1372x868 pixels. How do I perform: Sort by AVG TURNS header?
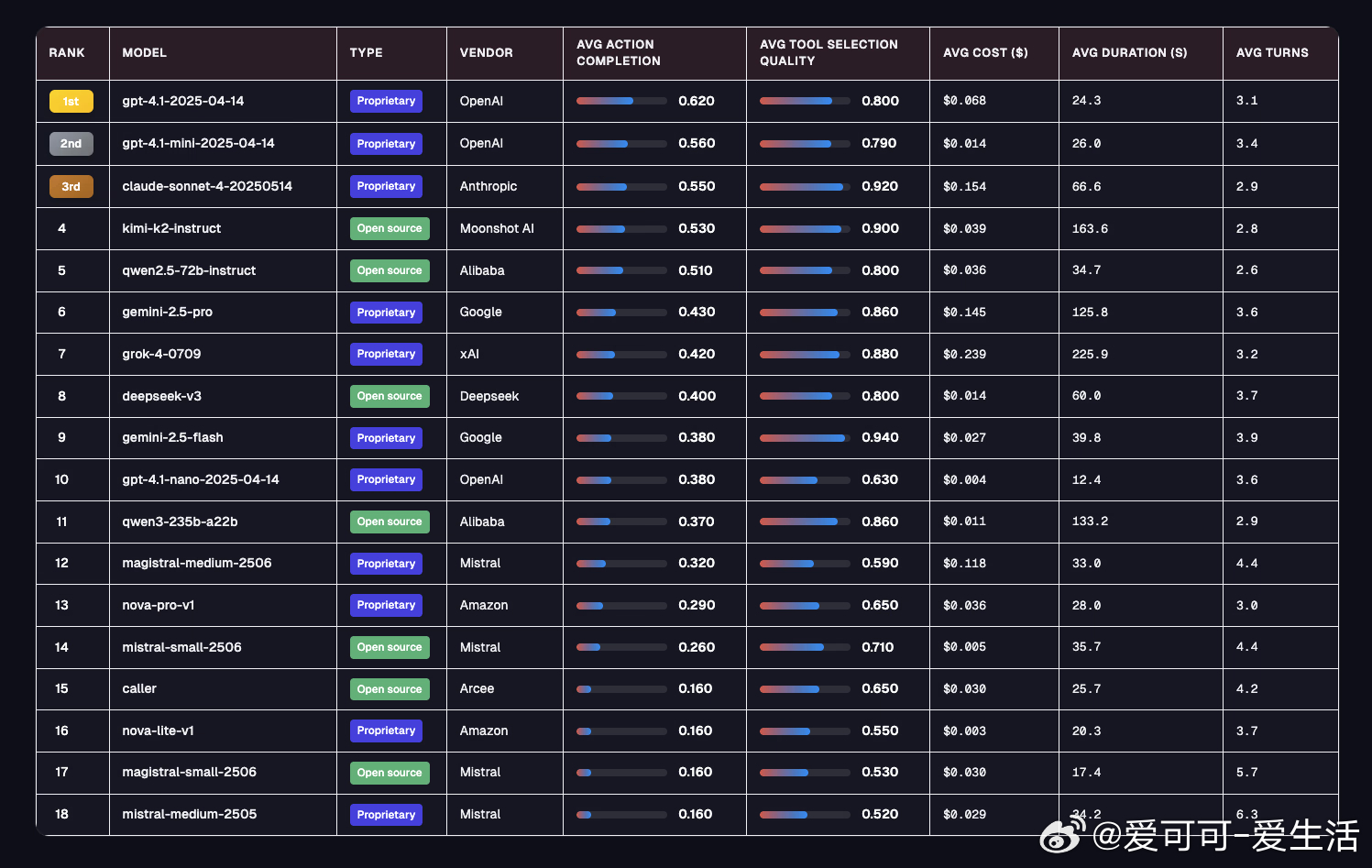pos(1272,53)
